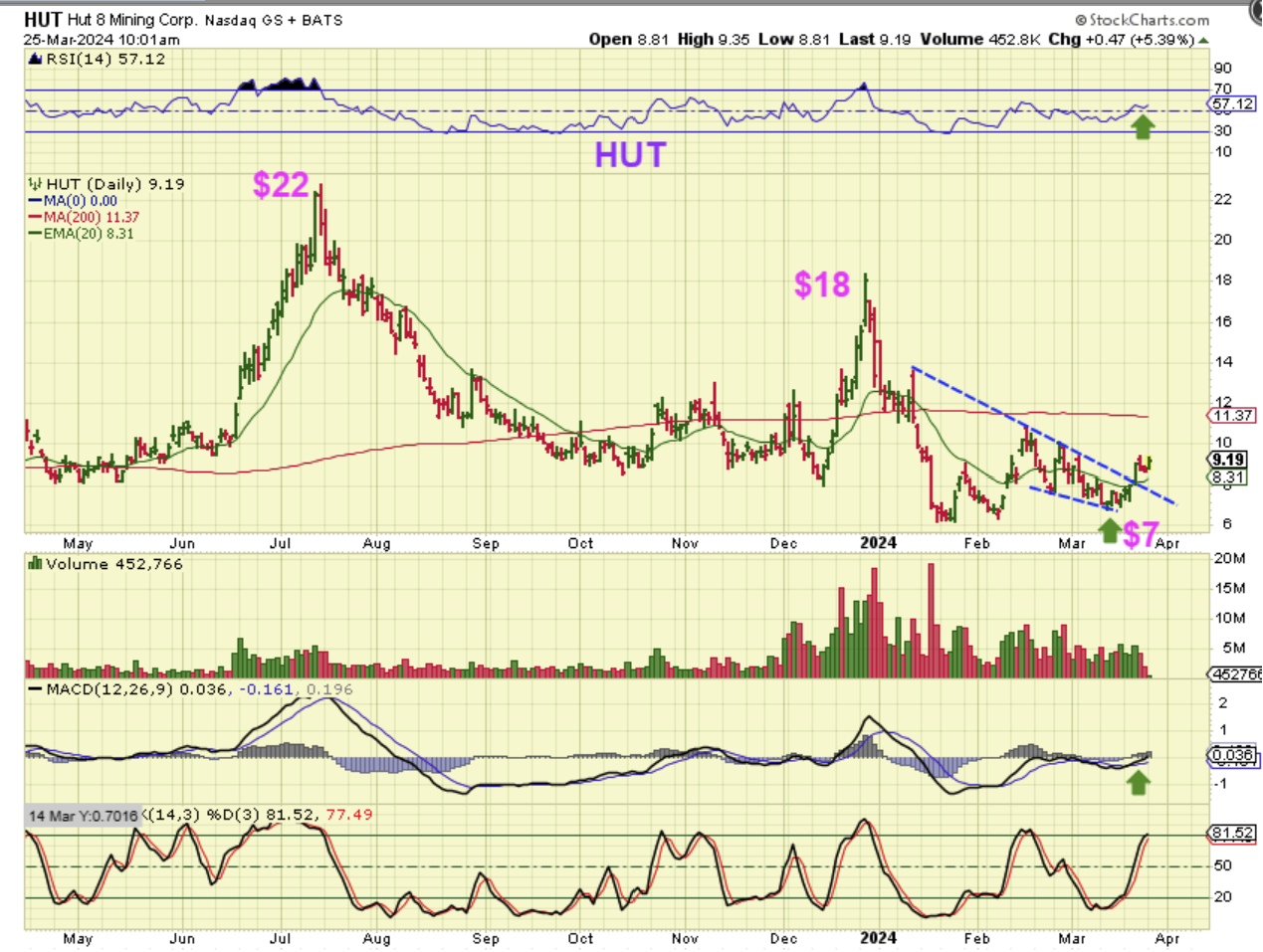Click the High 9.35 quote value
Viewport: 1263px width, 952px height.
point(712,40)
